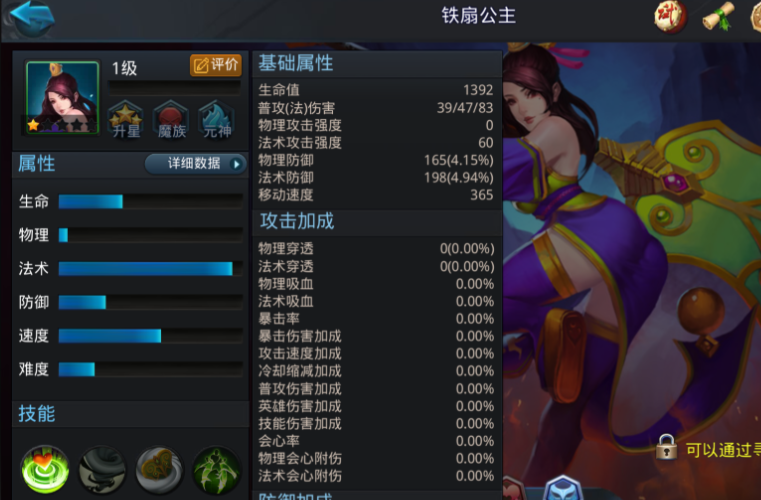
Task: Click the 法术 attribute bar
Action: click(x=150, y=268)
